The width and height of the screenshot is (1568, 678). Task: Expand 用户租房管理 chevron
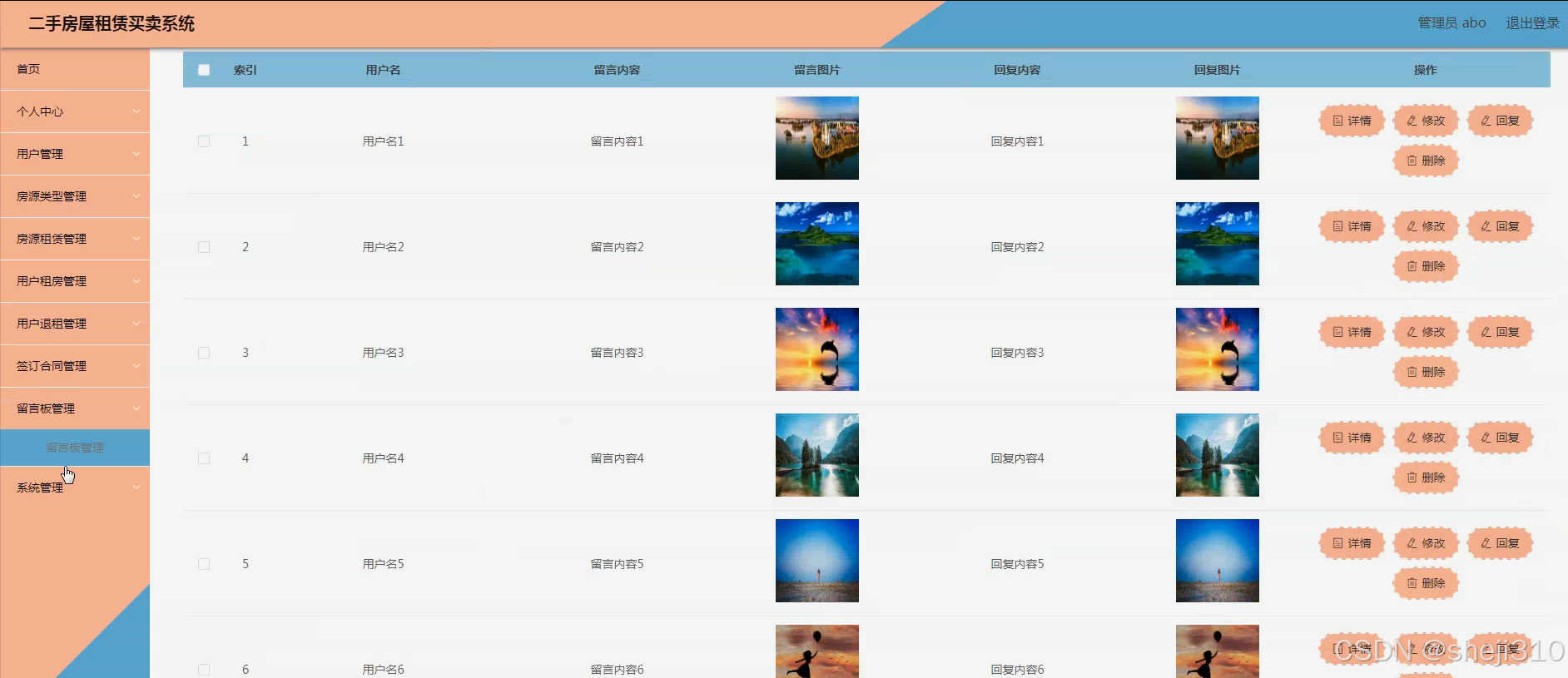(136, 281)
